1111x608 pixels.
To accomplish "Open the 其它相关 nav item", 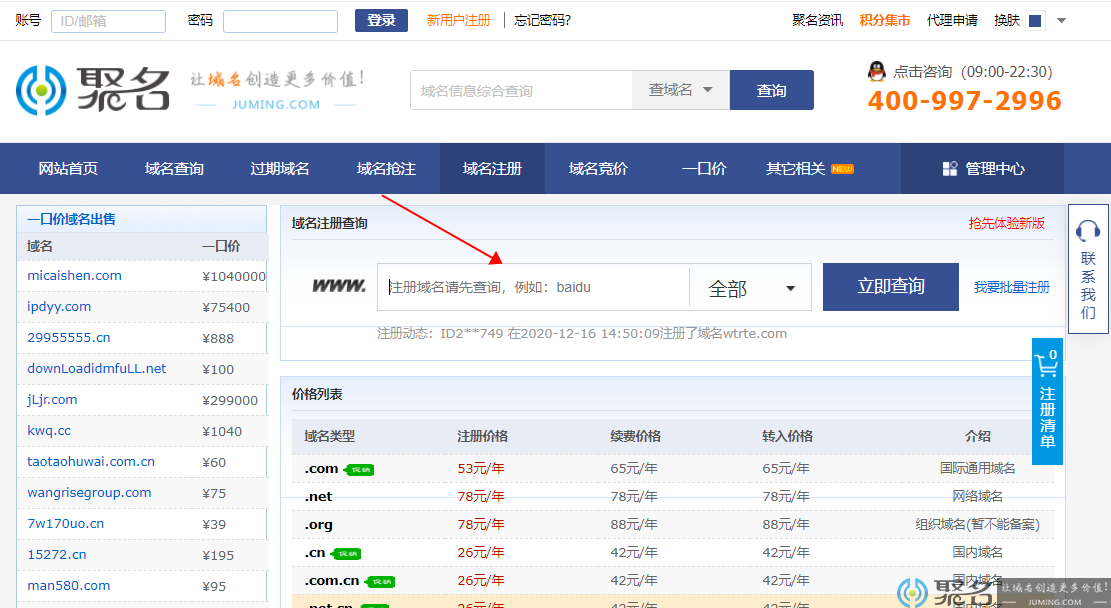I will (x=795, y=169).
